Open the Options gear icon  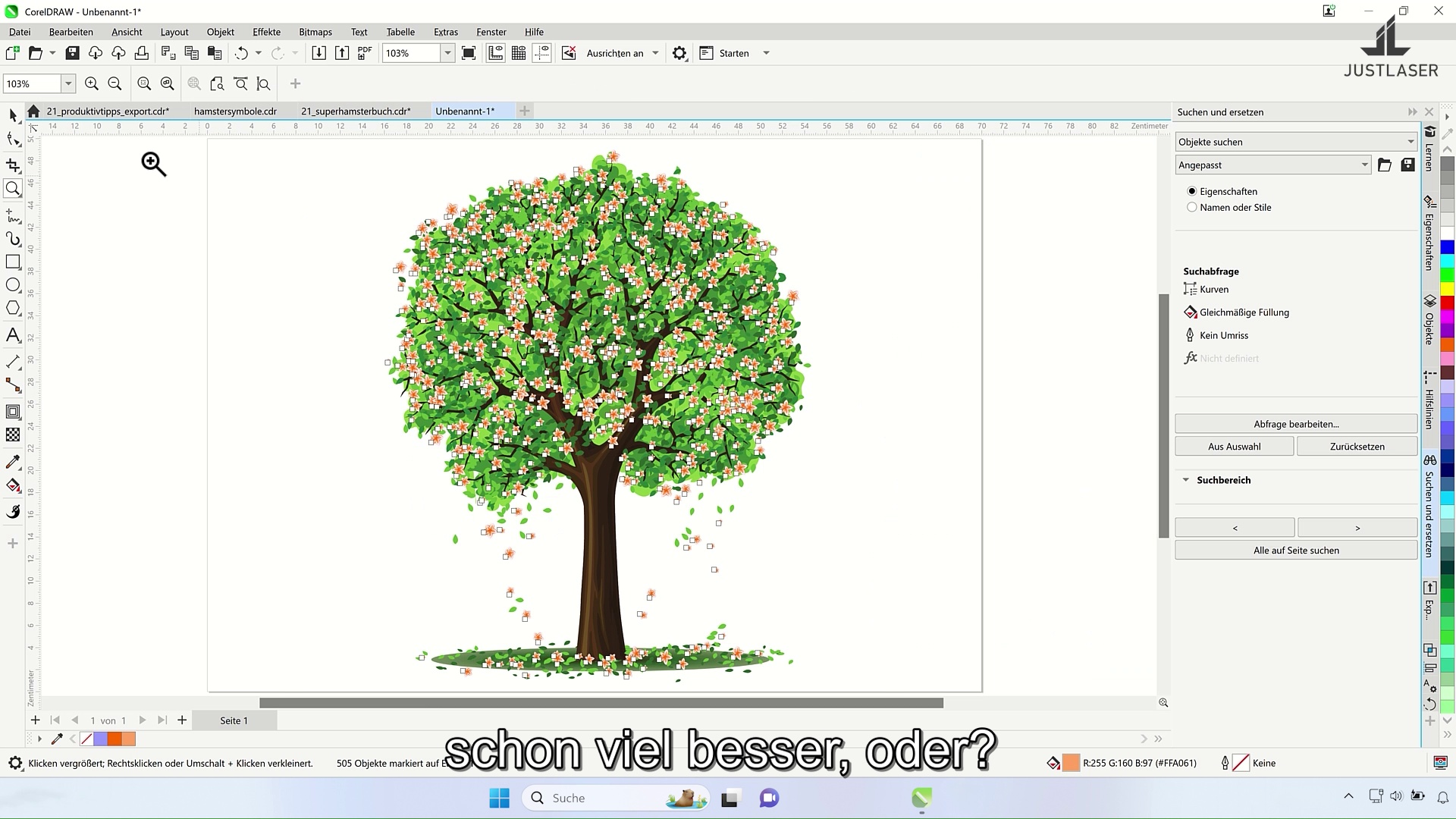tap(679, 53)
